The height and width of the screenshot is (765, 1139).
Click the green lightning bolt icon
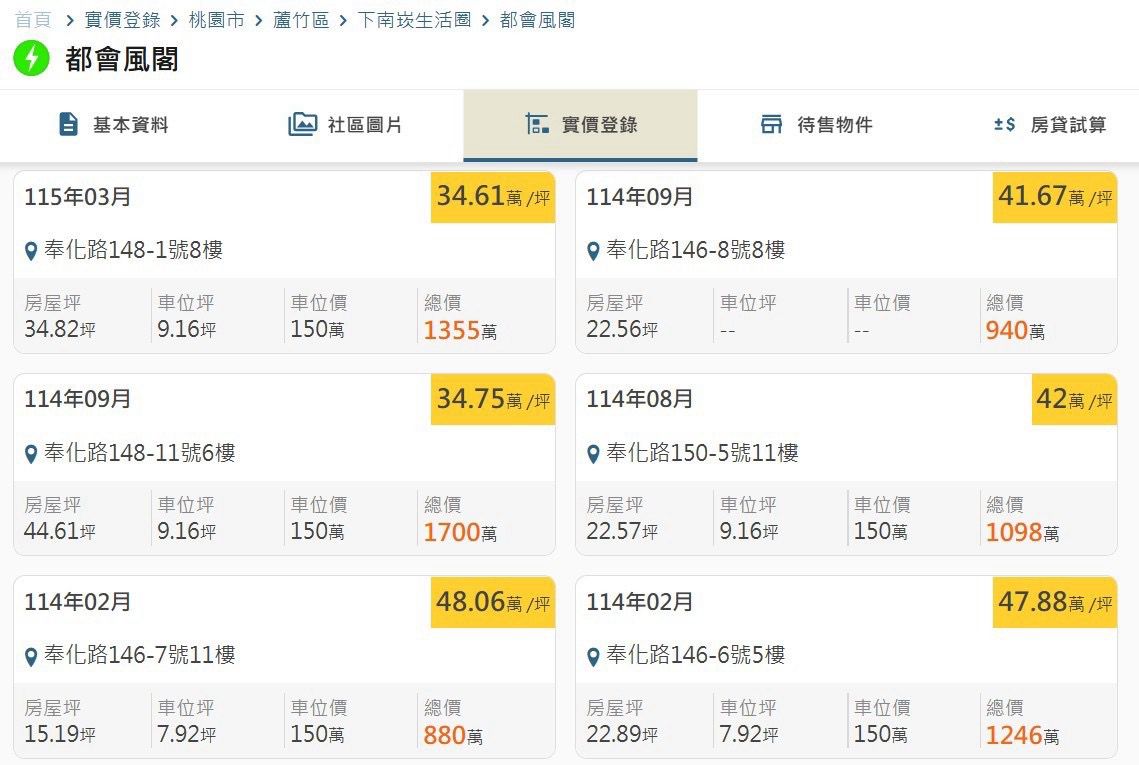point(31,58)
